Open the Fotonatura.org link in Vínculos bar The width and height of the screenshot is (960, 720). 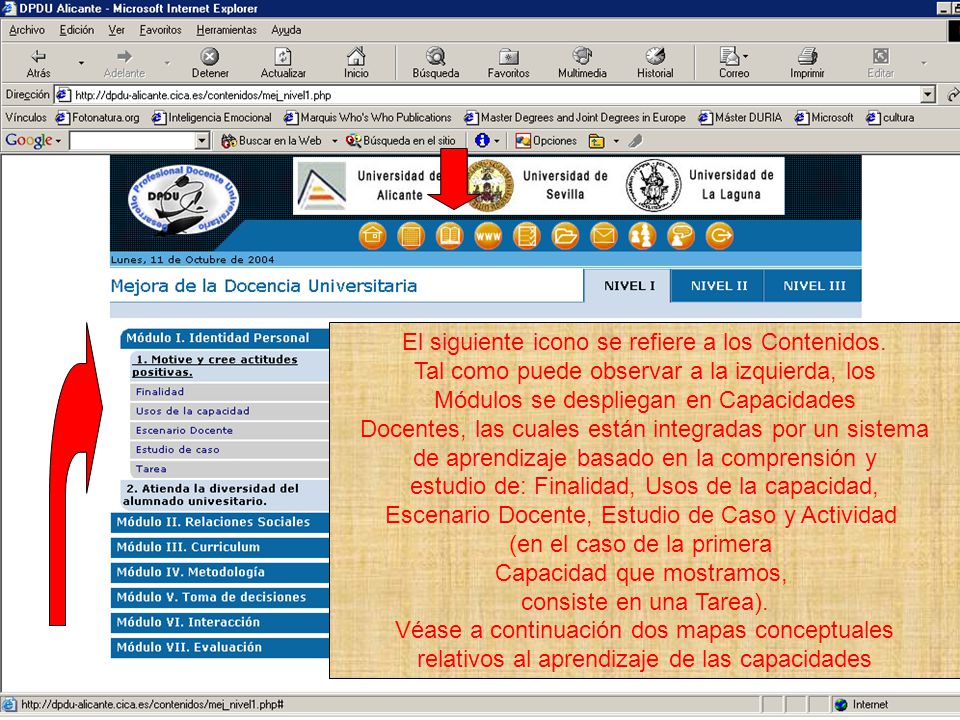(98, 118)
